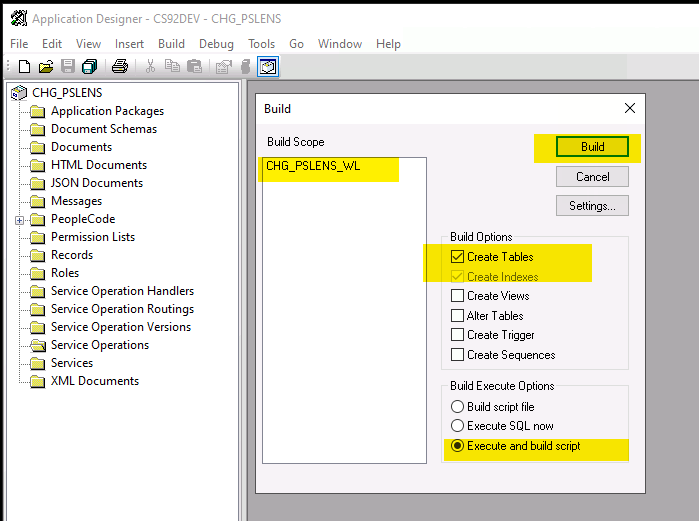Check the Create Trigger option
Viewport: 699px width, 521px height.
(457, 335)
